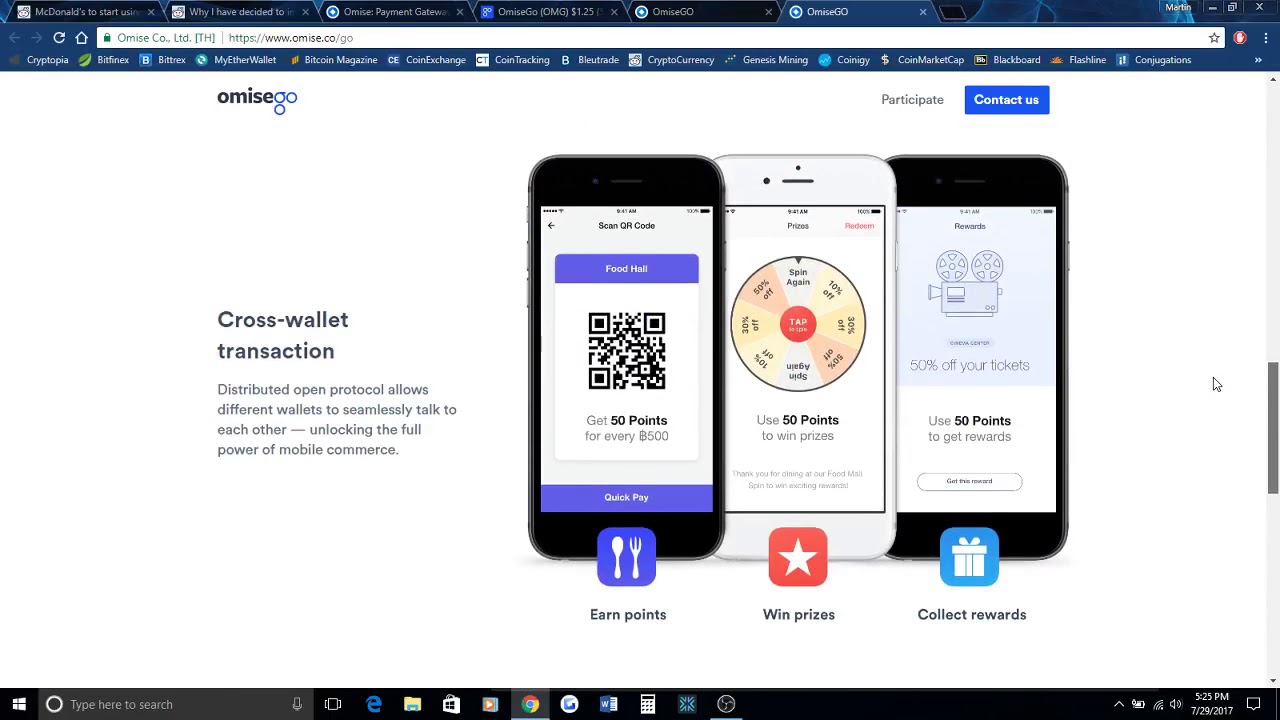Click the Cortana microphone icon
This screenshot has height=720, width=1280.
[297, 704]
